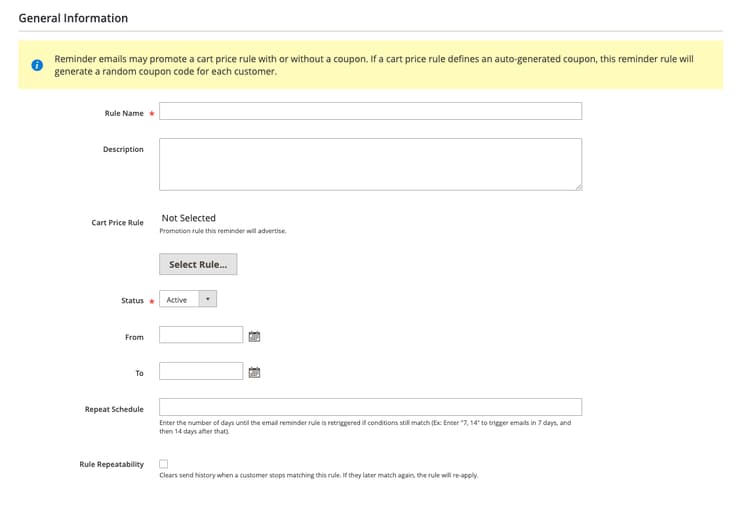Open the To date calendar picker
This screenshot has width=750, height=518.
tap(254, 372)
